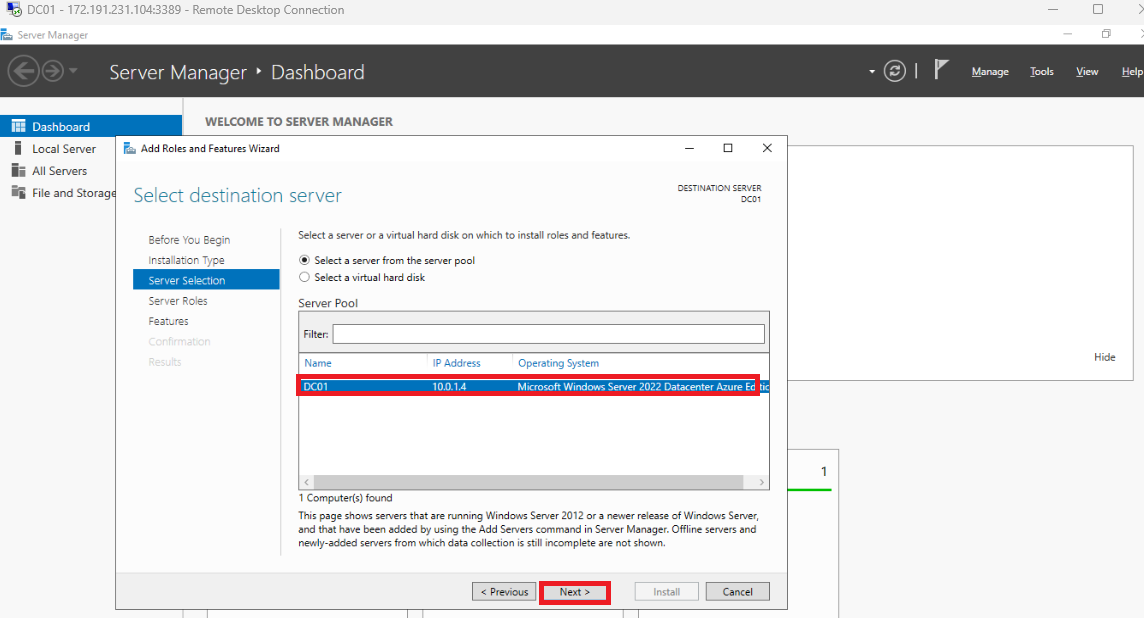This screenshot has width=1144, height=618.
Task: Open the Help menu
Action: point(1132,72)
